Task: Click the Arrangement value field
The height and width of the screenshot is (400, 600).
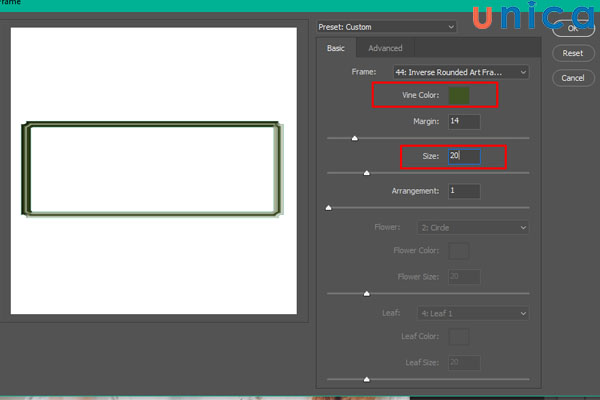Action: (464, 190)
